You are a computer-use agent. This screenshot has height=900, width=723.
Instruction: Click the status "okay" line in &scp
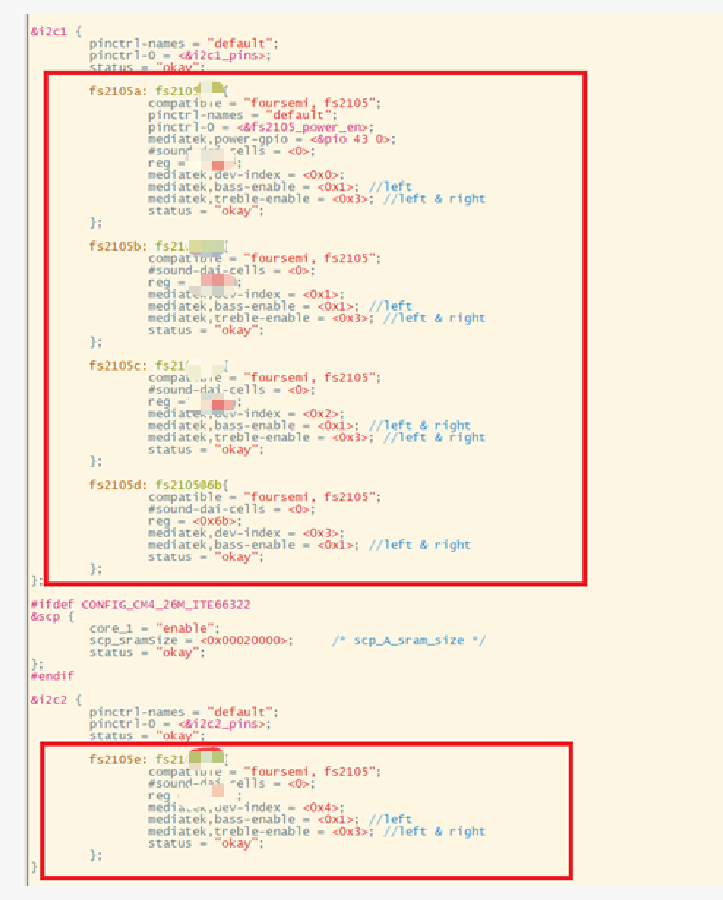pos(147,653)
